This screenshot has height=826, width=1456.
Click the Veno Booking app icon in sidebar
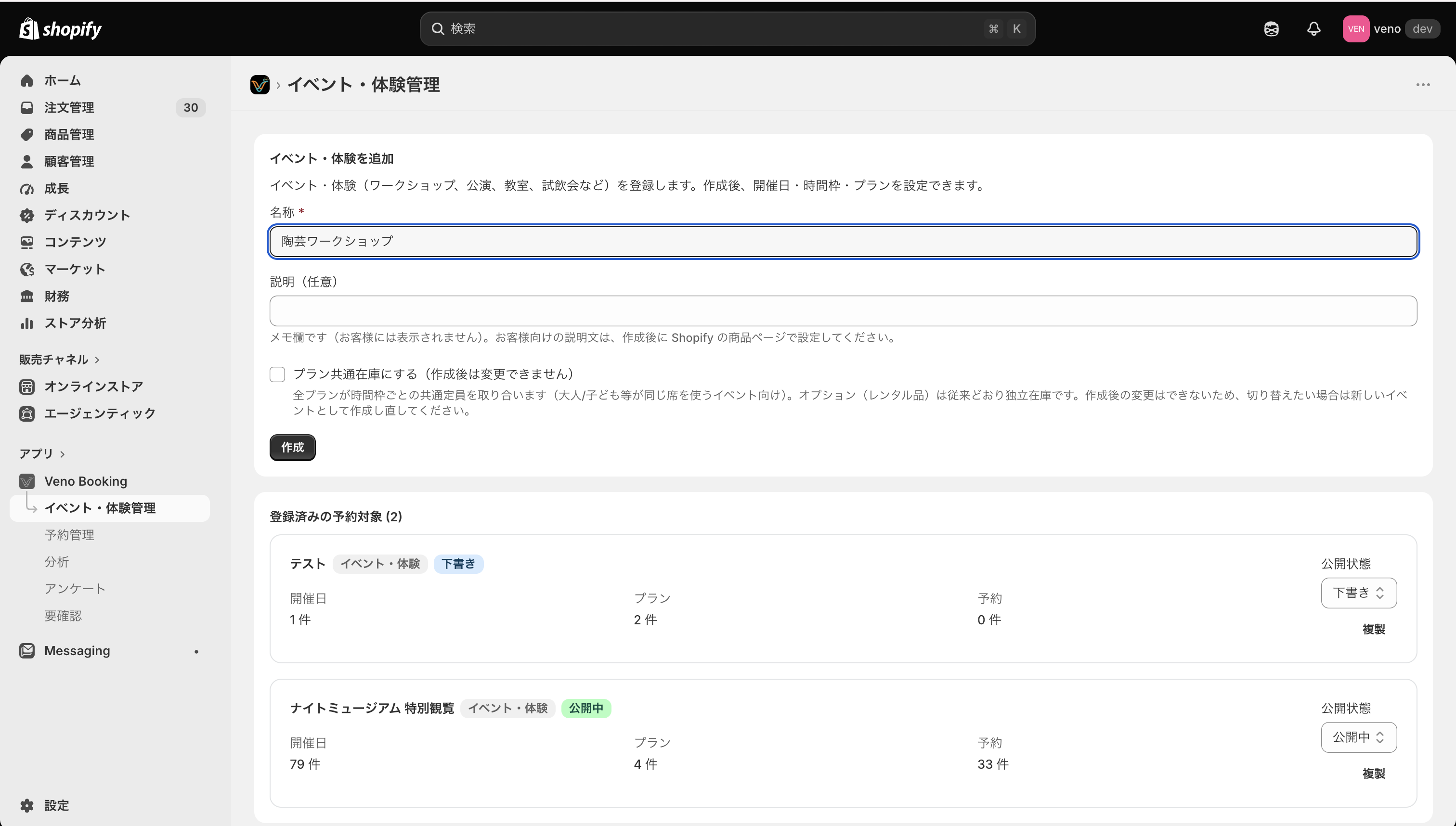(26, 482)
